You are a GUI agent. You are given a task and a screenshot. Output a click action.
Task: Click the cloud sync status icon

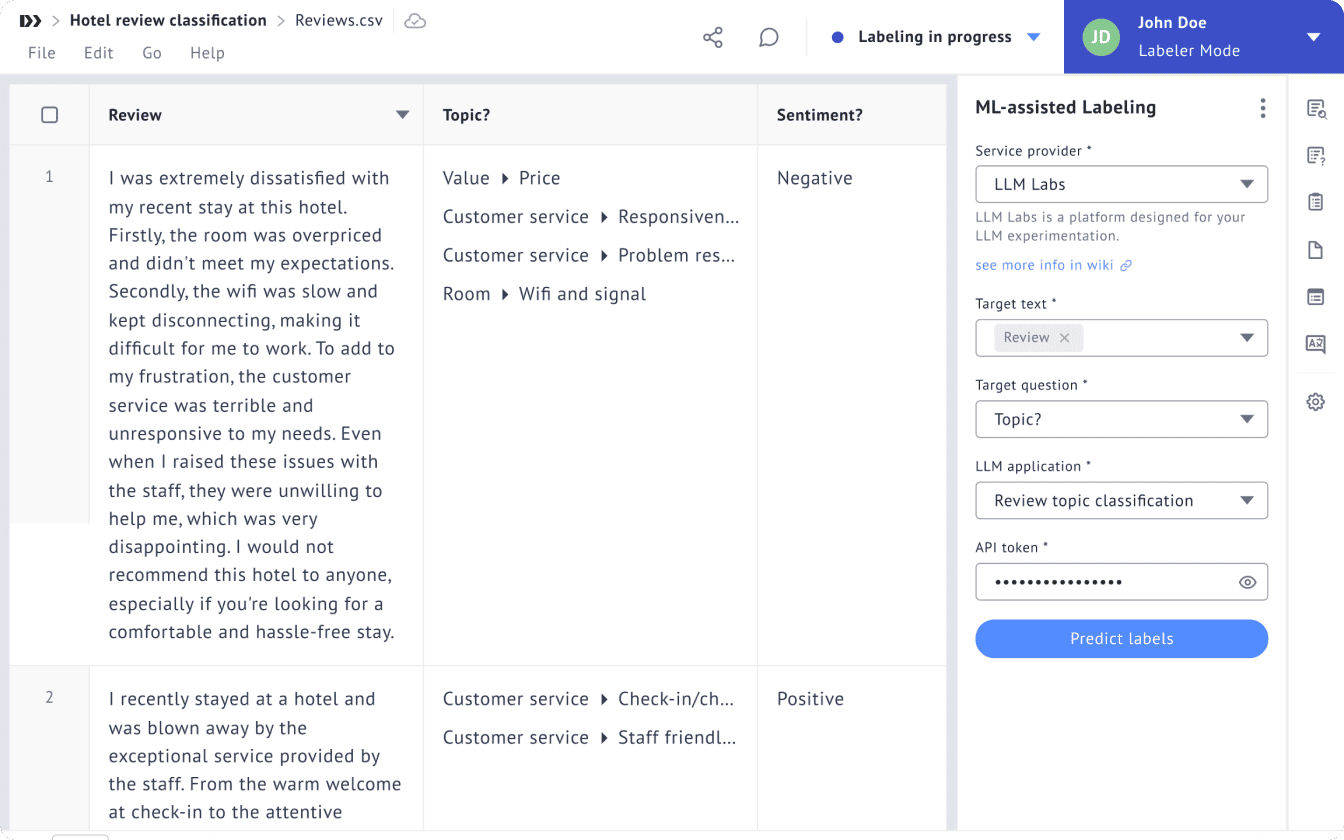coord(415,21)
